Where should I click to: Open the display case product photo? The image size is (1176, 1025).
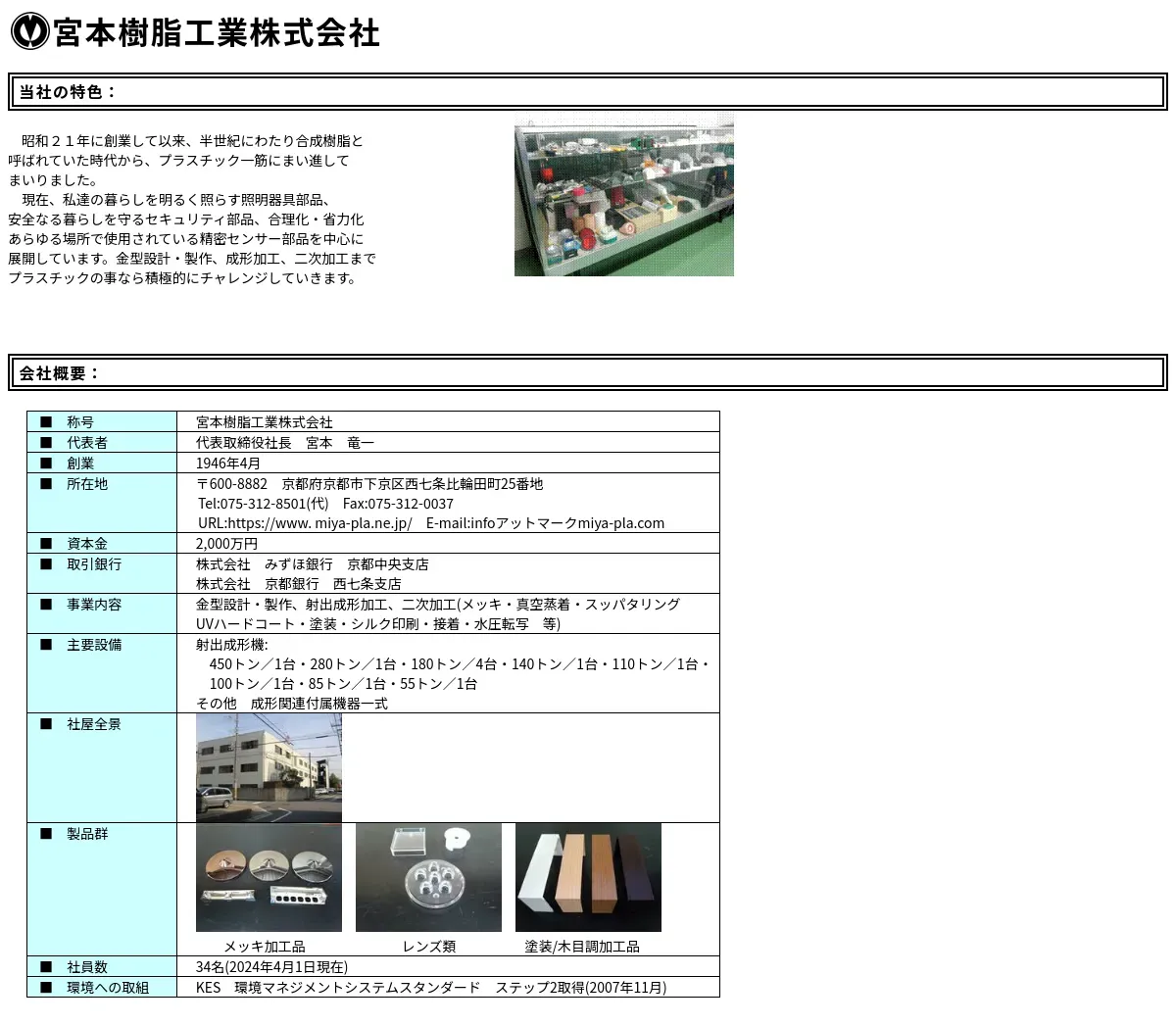624,194
